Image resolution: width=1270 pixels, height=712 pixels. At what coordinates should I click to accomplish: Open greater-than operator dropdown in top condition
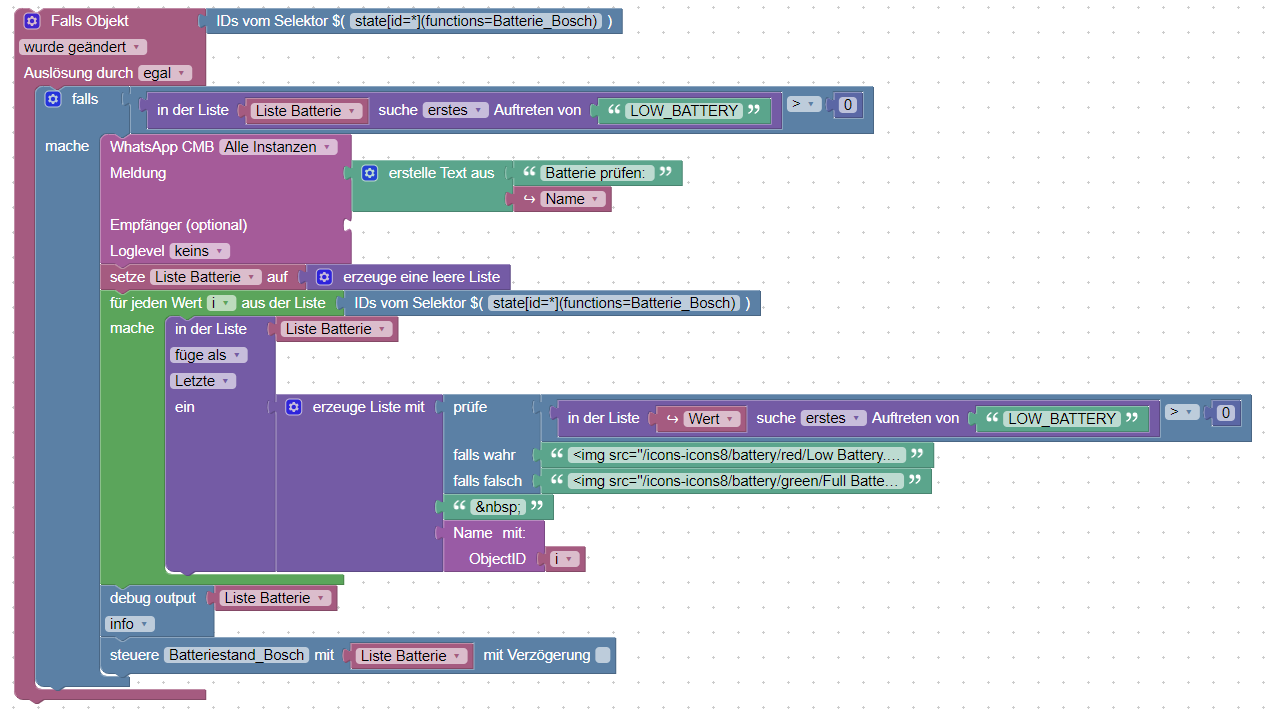(803, 103)
